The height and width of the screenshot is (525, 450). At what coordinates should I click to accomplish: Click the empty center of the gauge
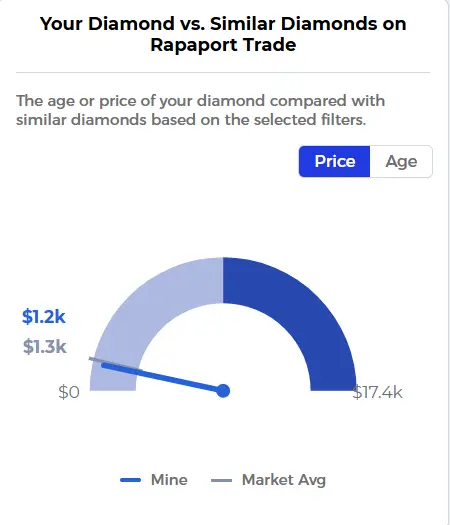223,348
